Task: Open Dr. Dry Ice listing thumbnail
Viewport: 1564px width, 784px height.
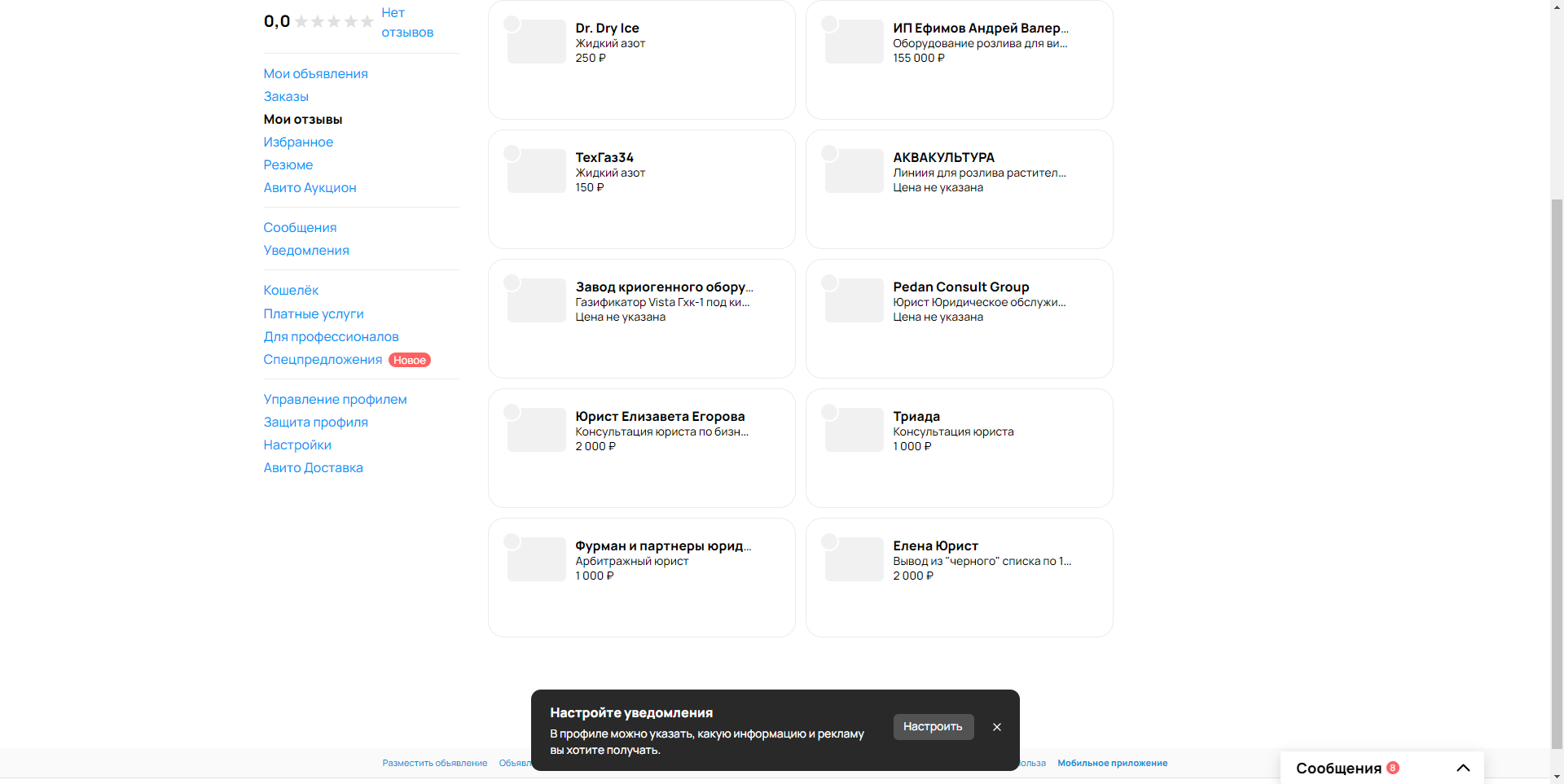Action: [x=536, y=42]
